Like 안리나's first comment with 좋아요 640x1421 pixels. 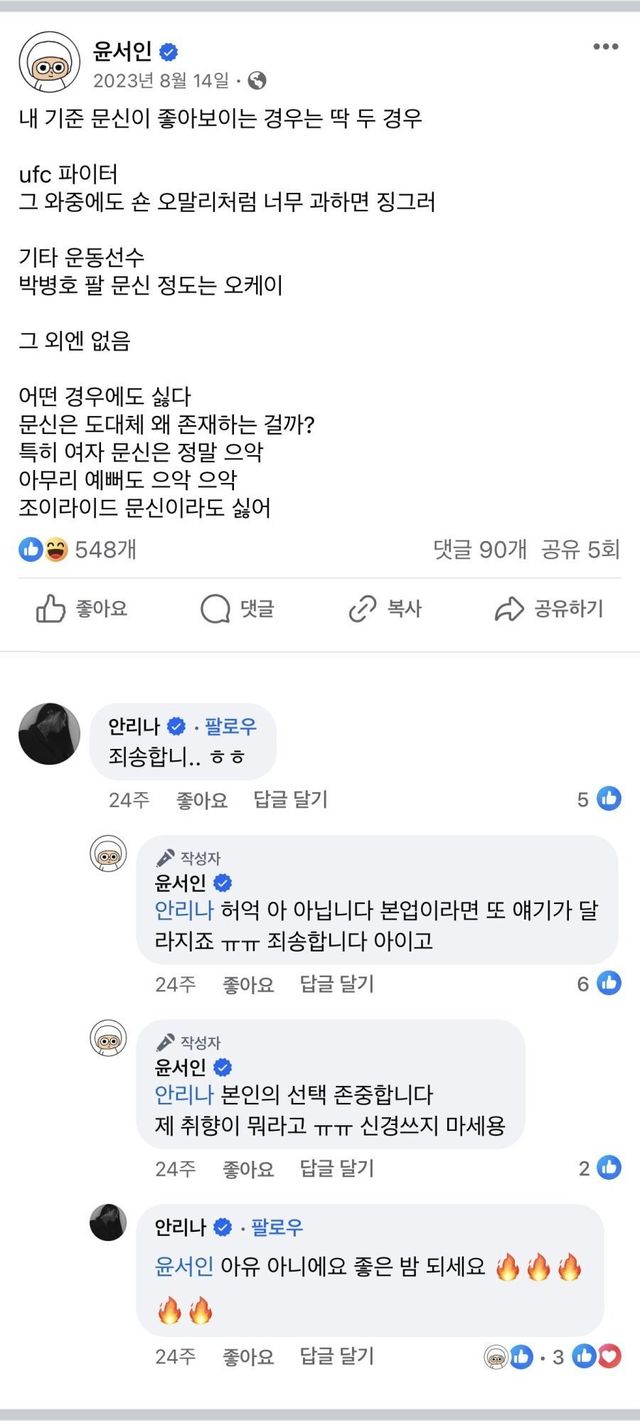[x=202, y=799]
